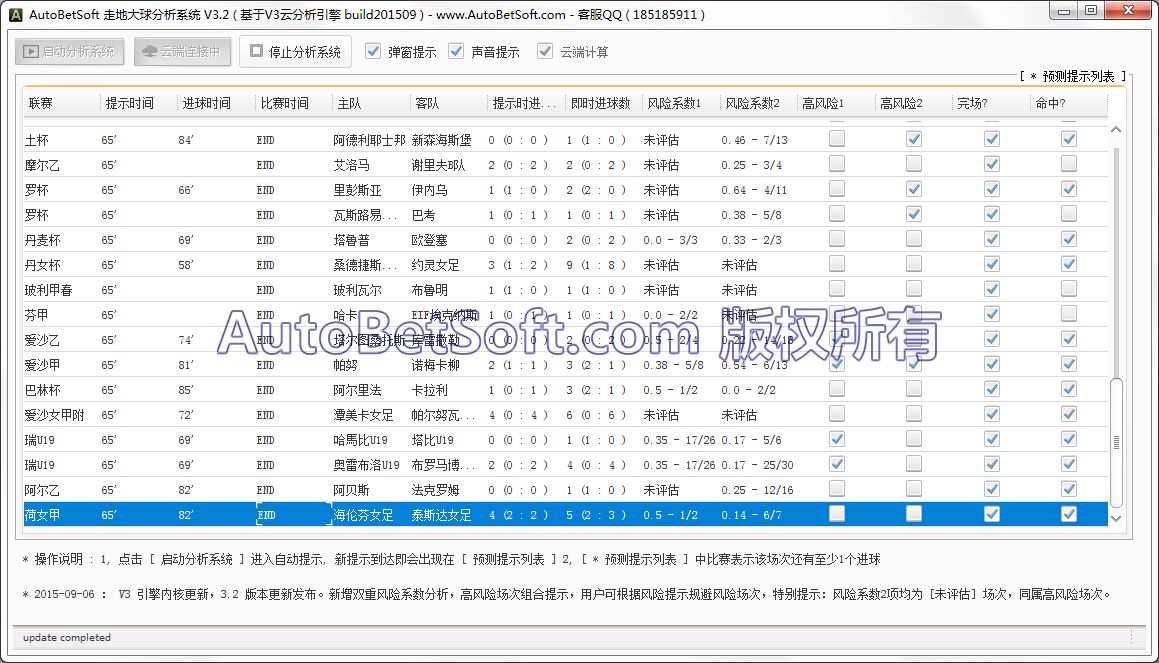The height and width of the screenshot is (663, 1159).
Task: Click the table scrollbar down arrow
Action: (x=1116, y=519)
